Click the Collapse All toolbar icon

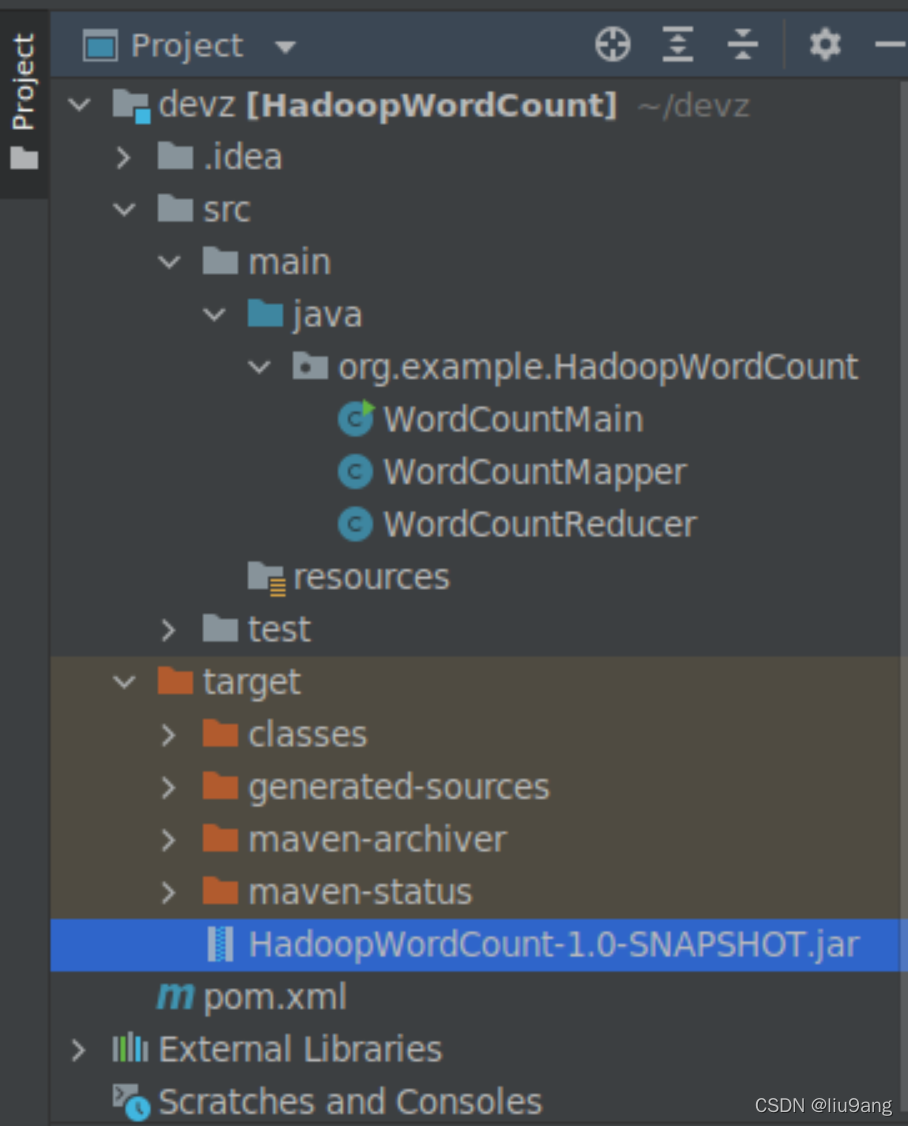743,45
